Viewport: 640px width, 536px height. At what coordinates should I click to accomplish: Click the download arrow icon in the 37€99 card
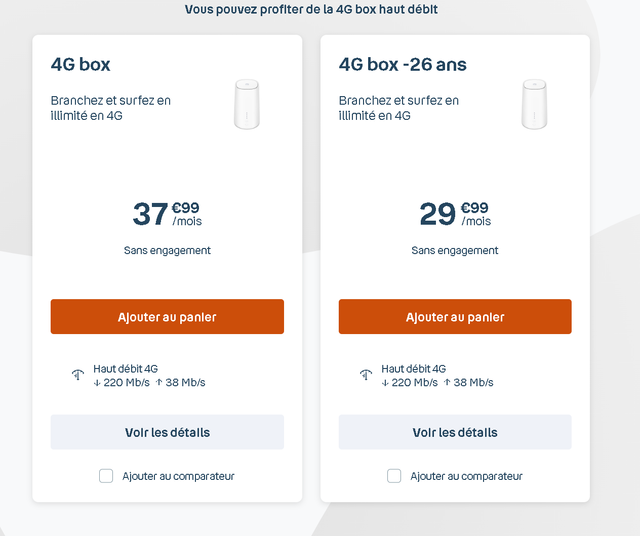tap(97, 382)
